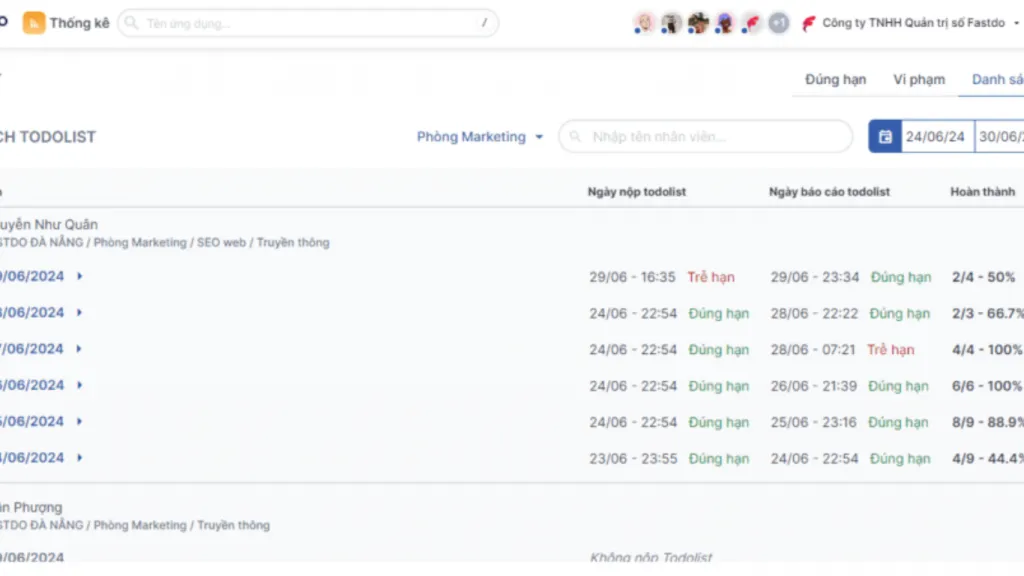Expand the row with 29/06 - 16:35 submission
1024x576 pixels.
[80, 276]
